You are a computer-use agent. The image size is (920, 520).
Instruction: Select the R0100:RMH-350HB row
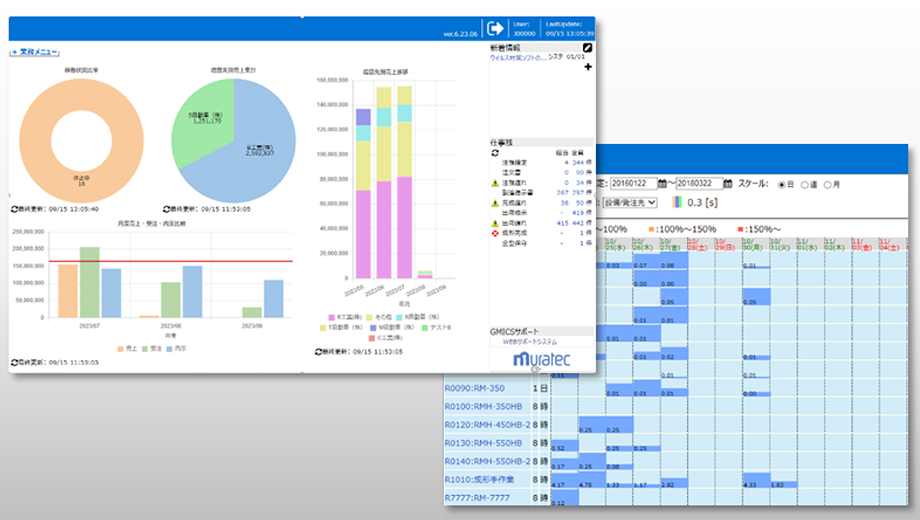point(484,407)
